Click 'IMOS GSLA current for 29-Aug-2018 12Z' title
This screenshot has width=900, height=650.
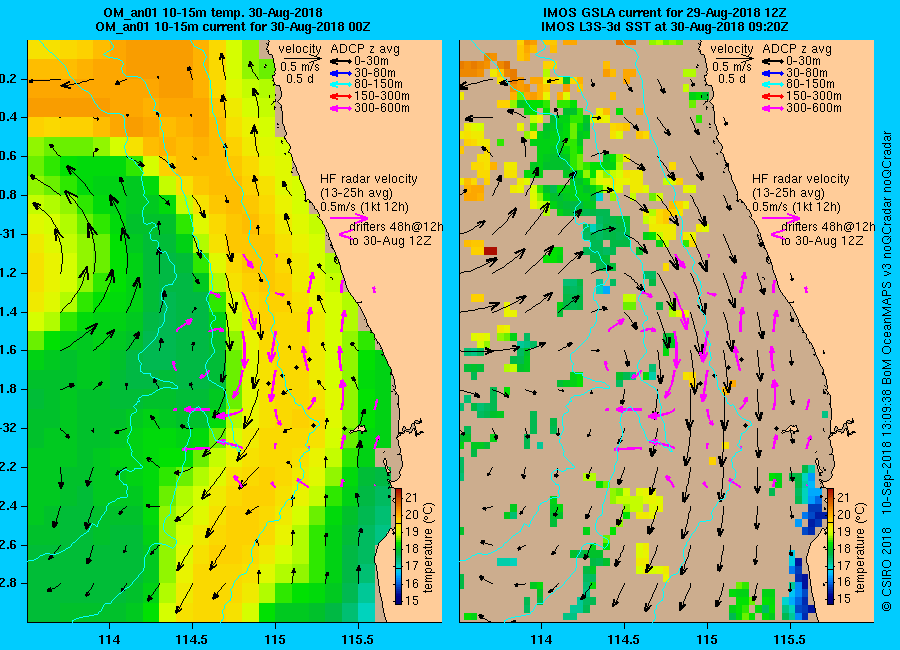coord(665,13)
